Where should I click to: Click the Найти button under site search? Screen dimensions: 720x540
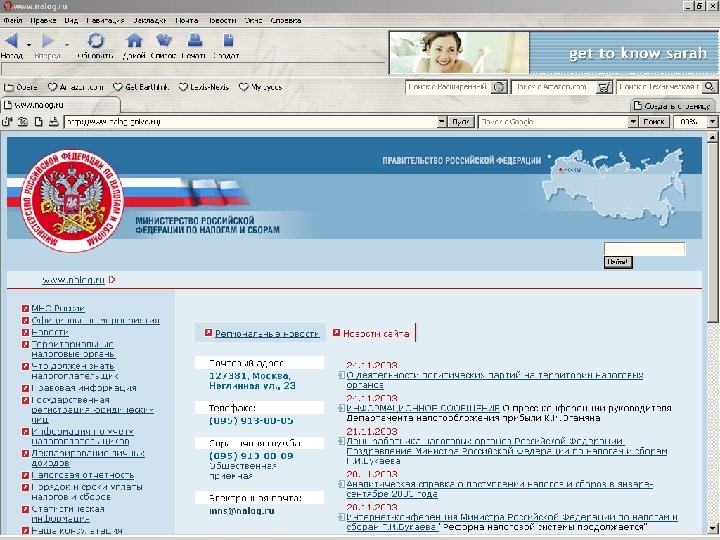pos(618,262)
